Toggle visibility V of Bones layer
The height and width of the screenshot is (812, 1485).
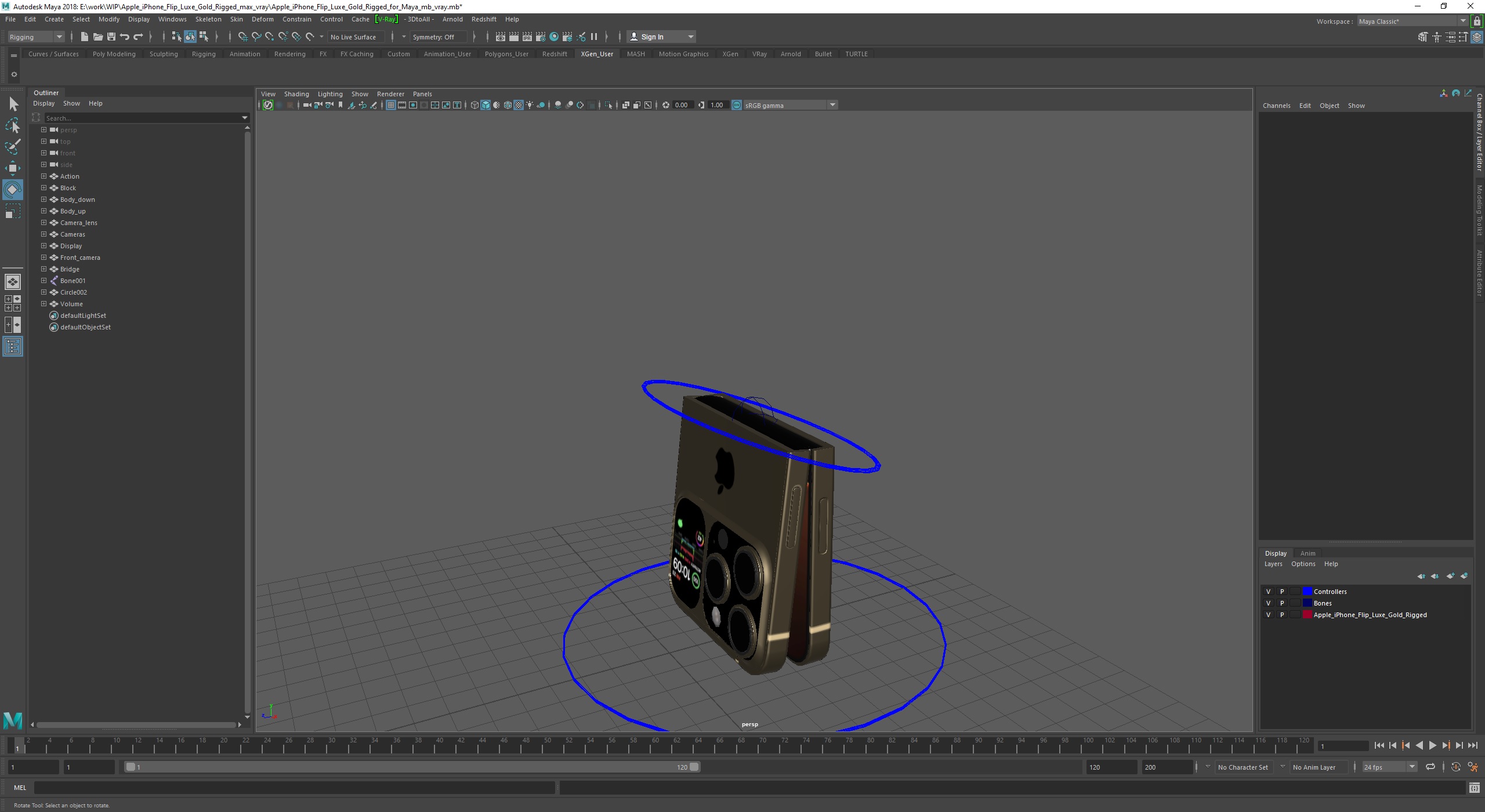(1268, 603)
